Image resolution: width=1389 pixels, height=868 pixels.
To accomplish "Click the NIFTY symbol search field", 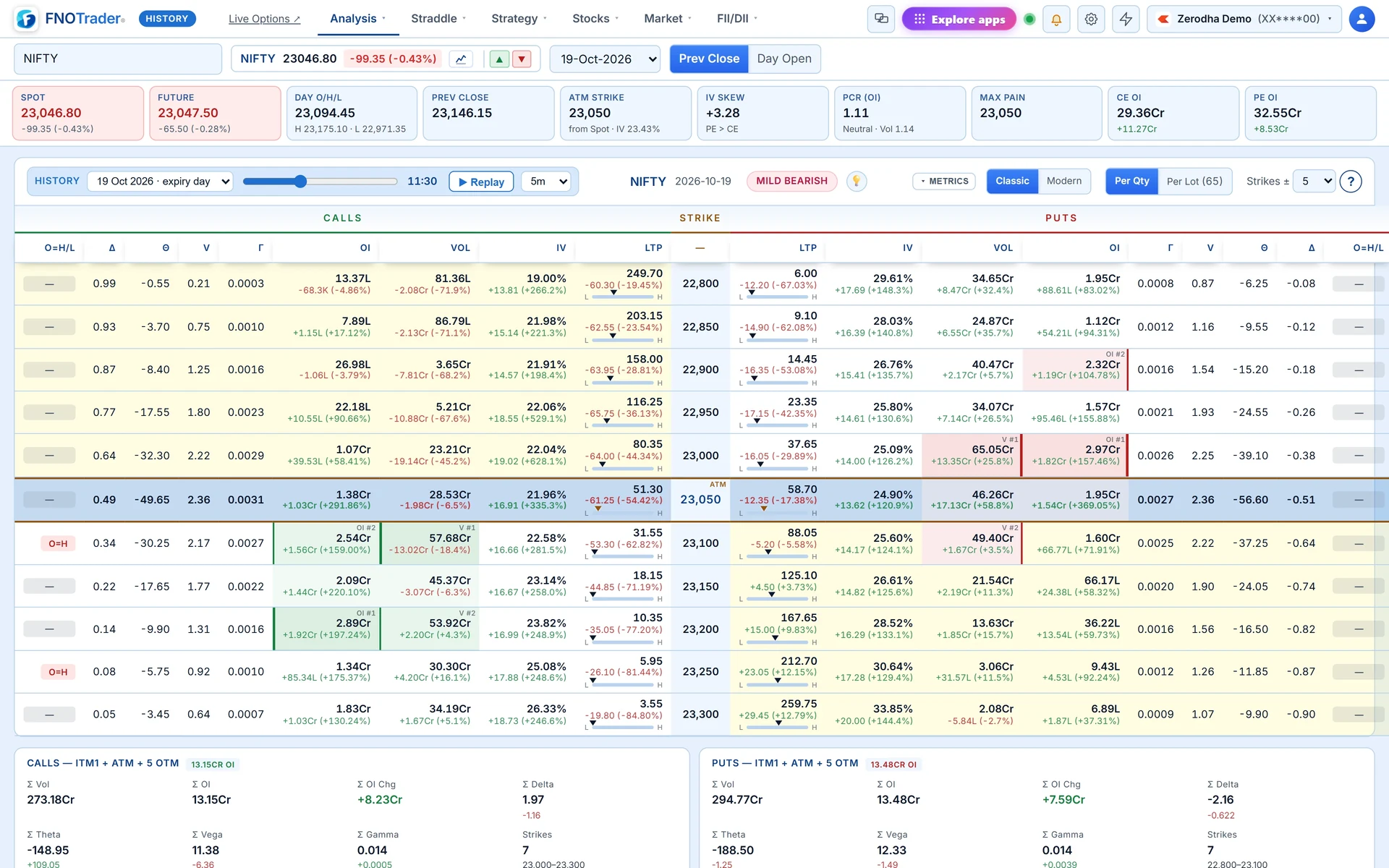I will coord(118,59).
